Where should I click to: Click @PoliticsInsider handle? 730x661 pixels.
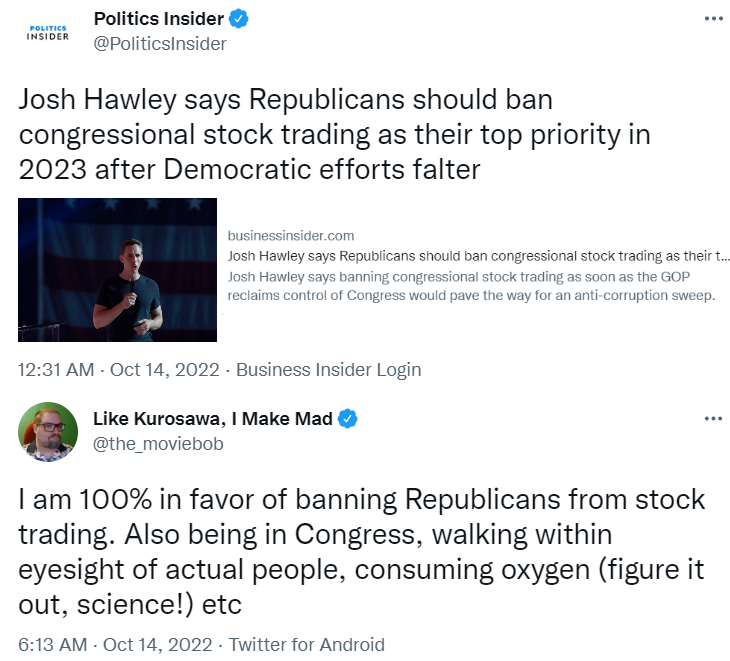coord(159,43)
